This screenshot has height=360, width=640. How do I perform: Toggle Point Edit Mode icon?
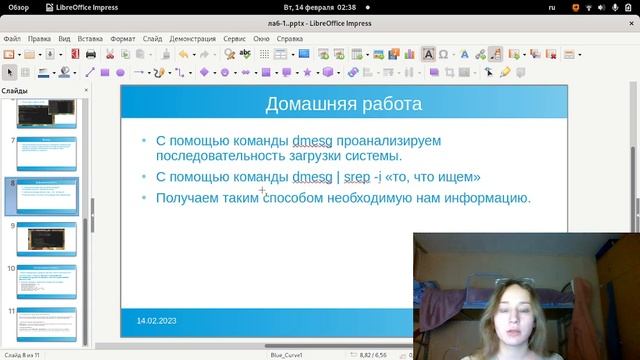point(489,73)
